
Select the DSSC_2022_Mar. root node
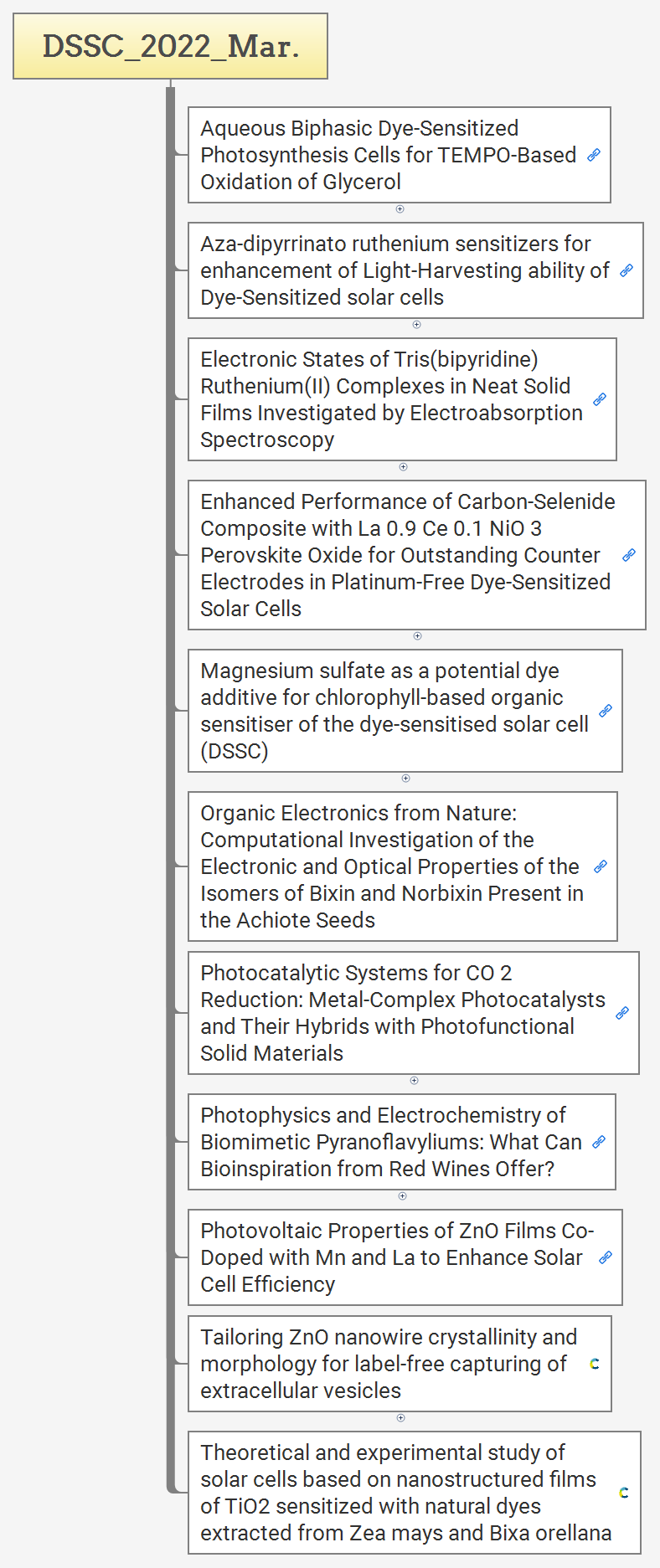coord(170,46)
